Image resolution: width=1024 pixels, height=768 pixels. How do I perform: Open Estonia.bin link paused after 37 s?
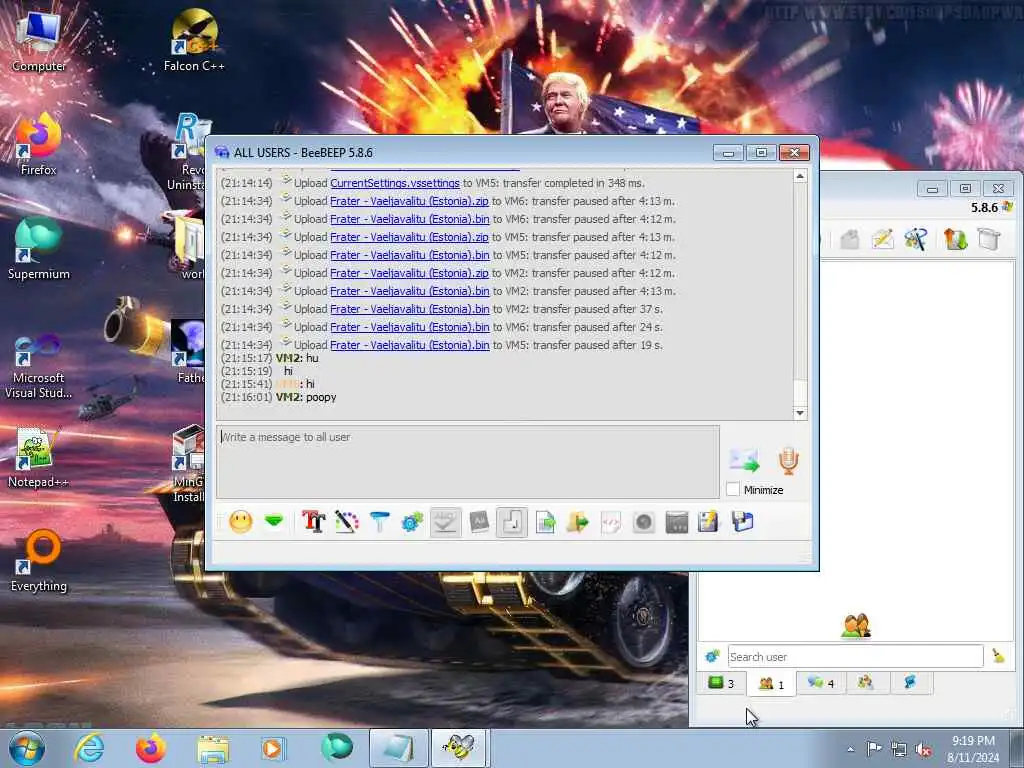(409, 309)
